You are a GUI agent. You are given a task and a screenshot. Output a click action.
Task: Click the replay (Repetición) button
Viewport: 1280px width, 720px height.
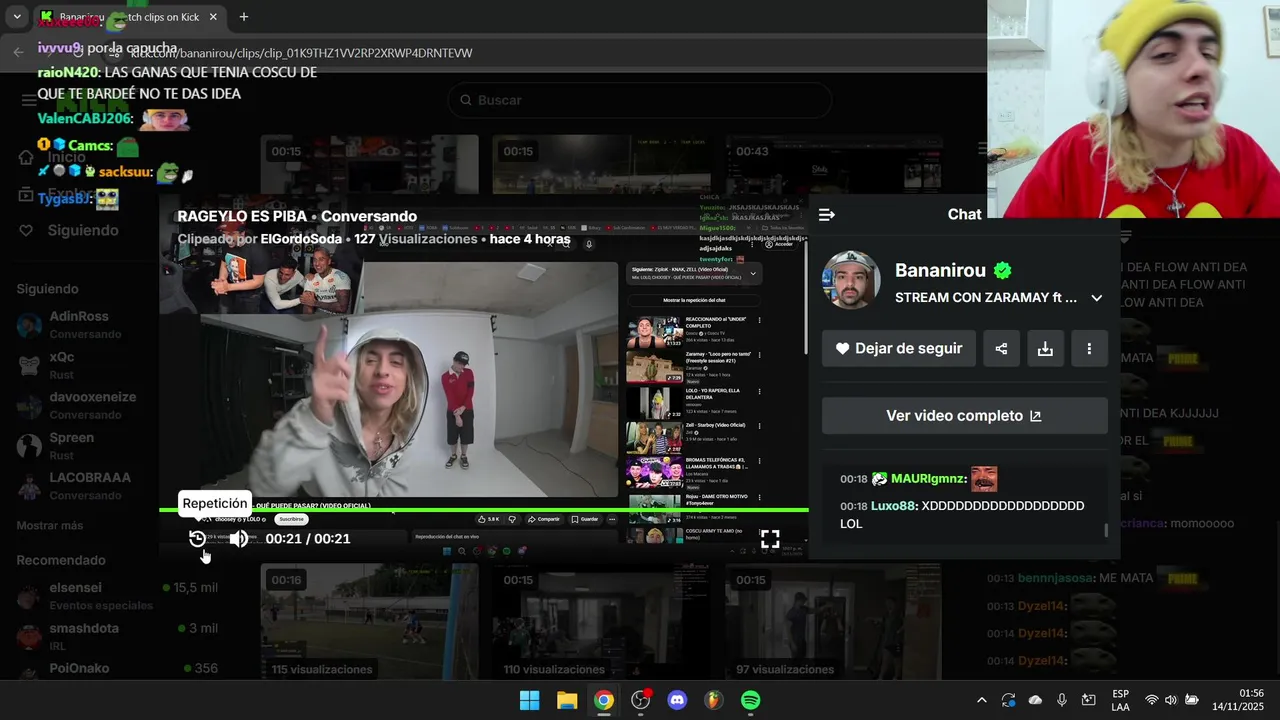coord(197,539)
